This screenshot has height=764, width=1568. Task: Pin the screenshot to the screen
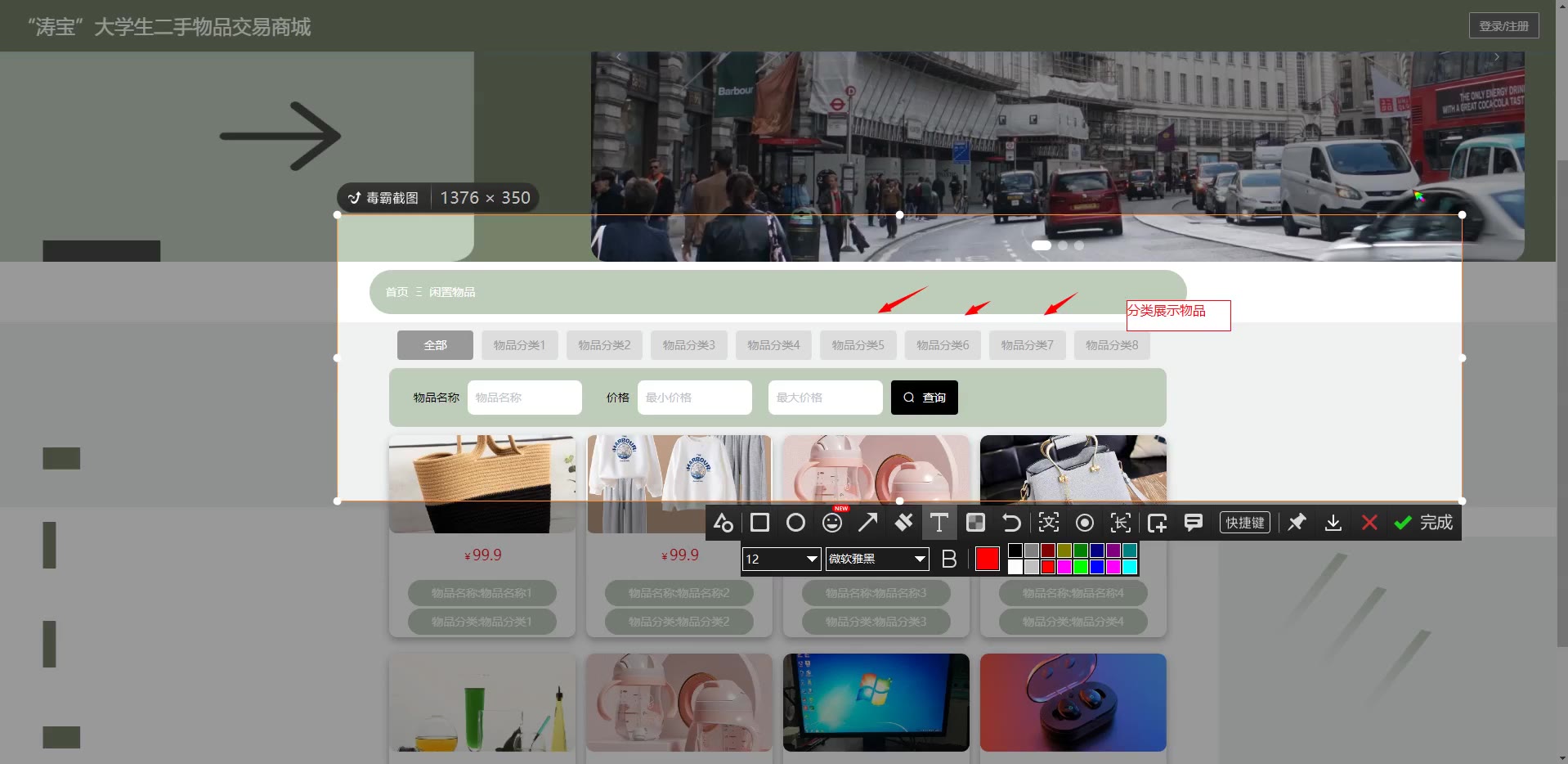(1297, 523)
